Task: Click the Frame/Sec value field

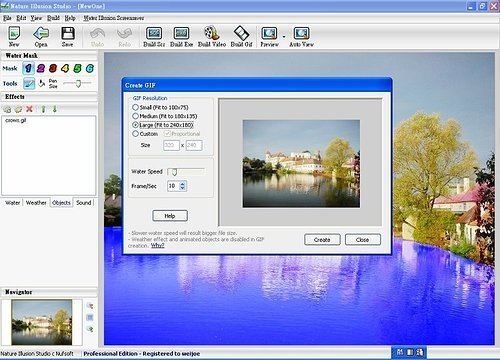Action: [173, 186]
